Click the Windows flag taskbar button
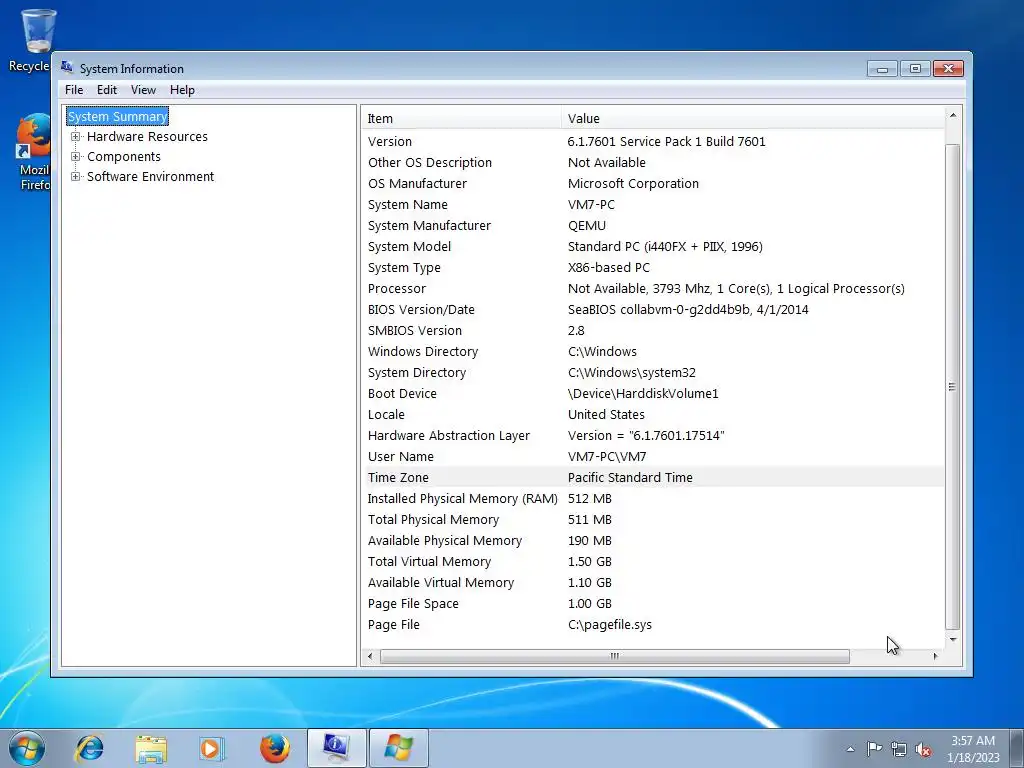The width and height of the screenshot is (1024, 768). click(398, 748)
